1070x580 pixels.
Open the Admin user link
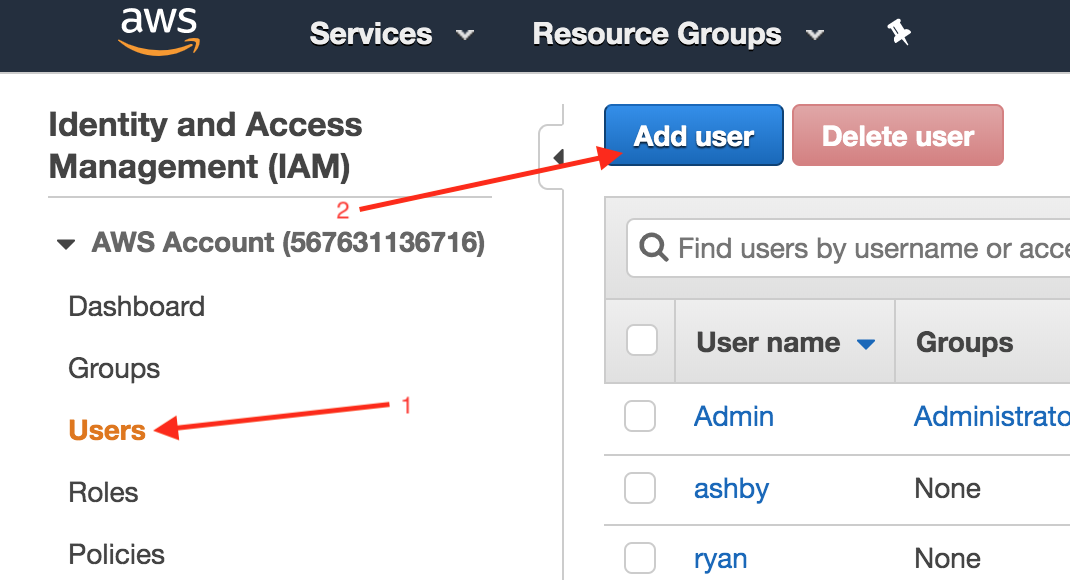click(734, 416)
